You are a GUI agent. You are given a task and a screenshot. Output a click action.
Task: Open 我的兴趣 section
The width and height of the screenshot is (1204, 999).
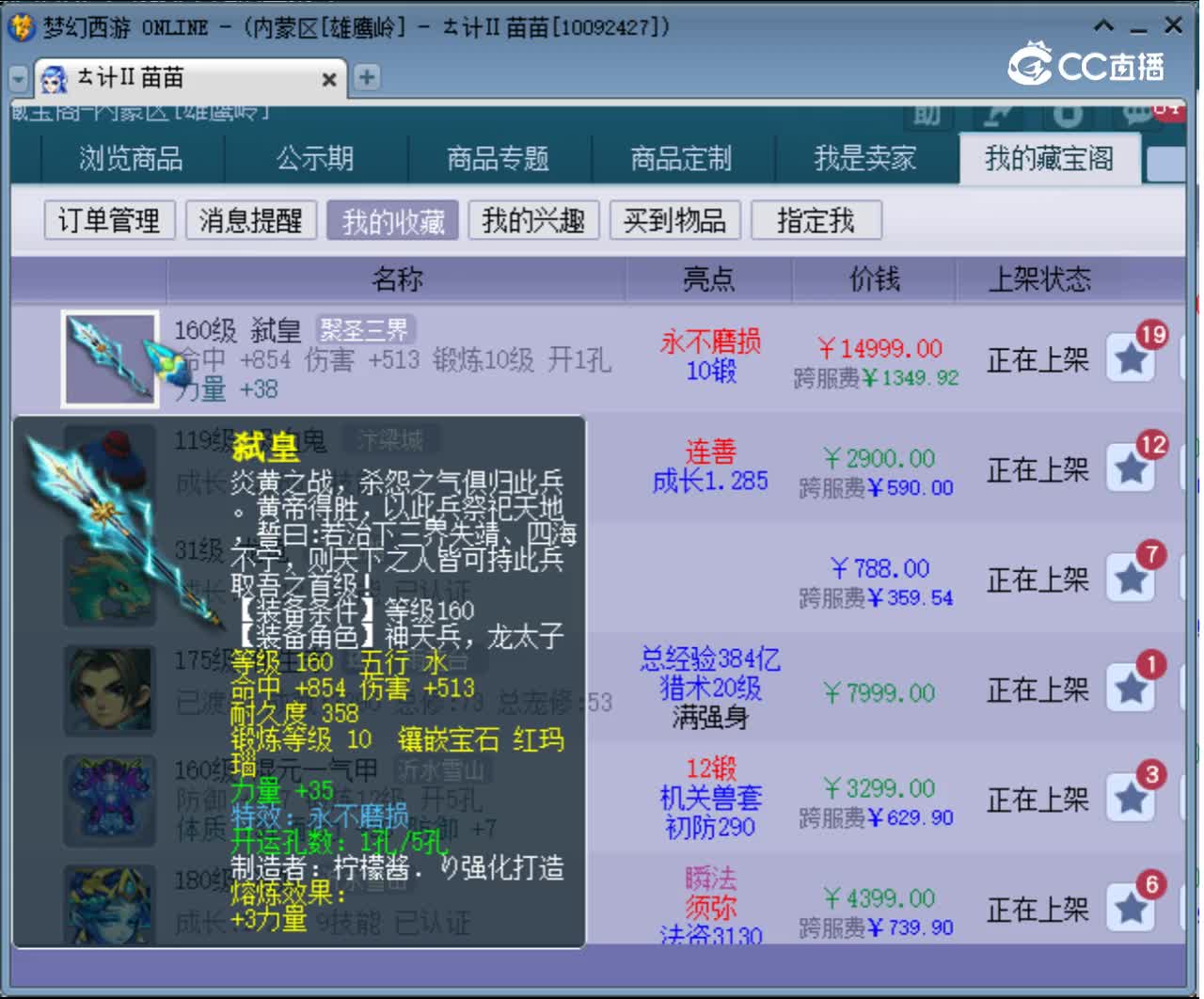pos(533,221)
